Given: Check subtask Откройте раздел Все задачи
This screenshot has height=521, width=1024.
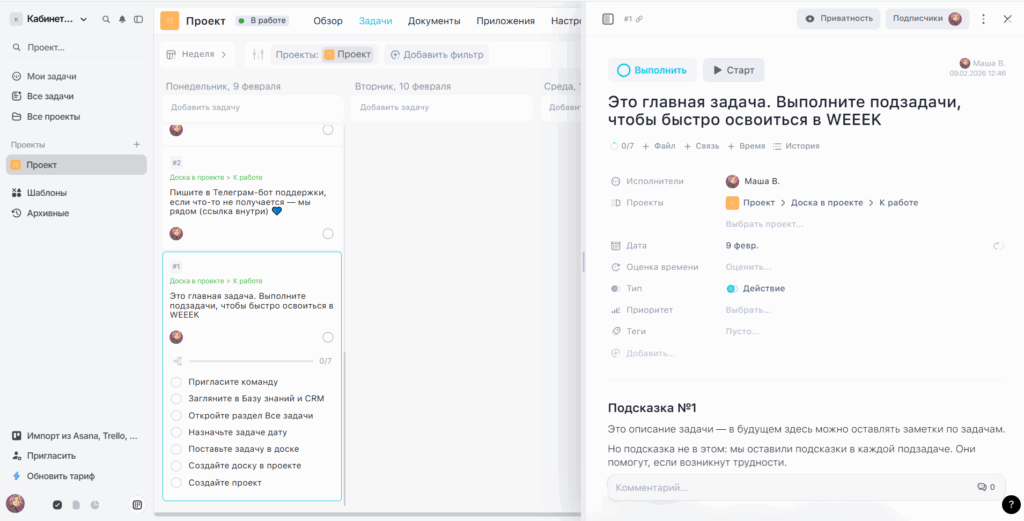Looking at the screenshot, I should pos(176,415).
